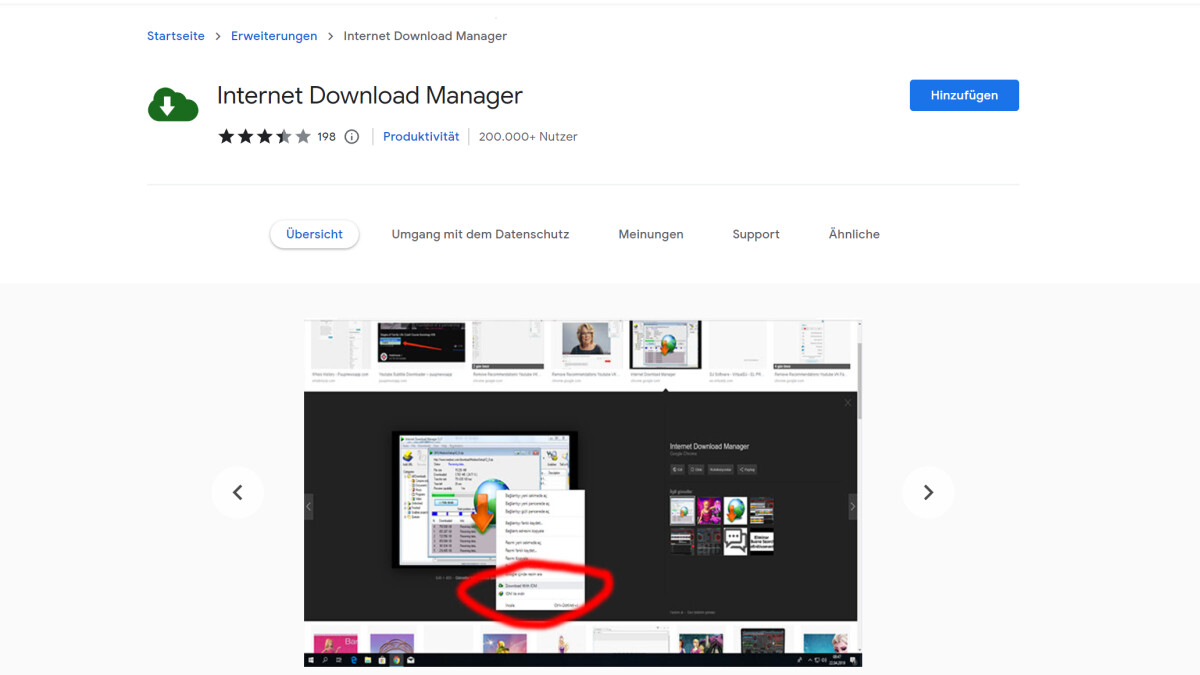This screenshot has width=1200, height=675.
Task: Open the Meinungen tab
Action: [x=651, y=234]
